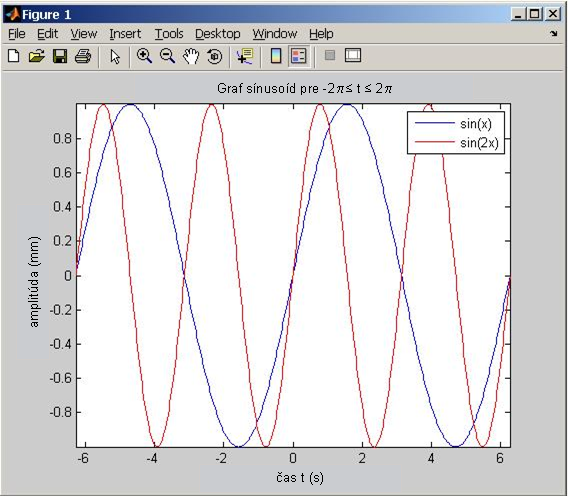The image size is (569, 497).
Task: Expand the Desktop menu
Action: tap(217, 34)
